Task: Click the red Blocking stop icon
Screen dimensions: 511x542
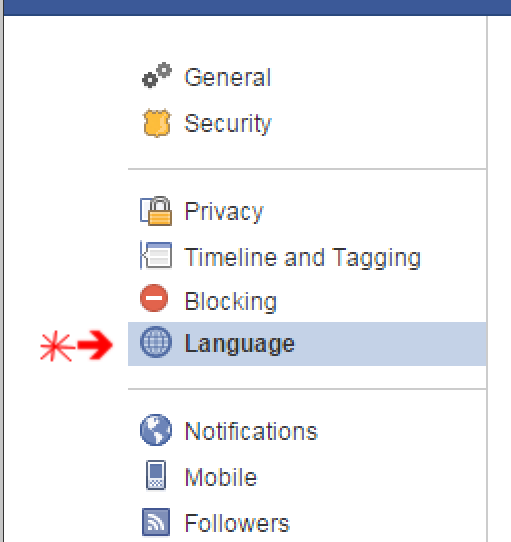Action: (154, 298)
